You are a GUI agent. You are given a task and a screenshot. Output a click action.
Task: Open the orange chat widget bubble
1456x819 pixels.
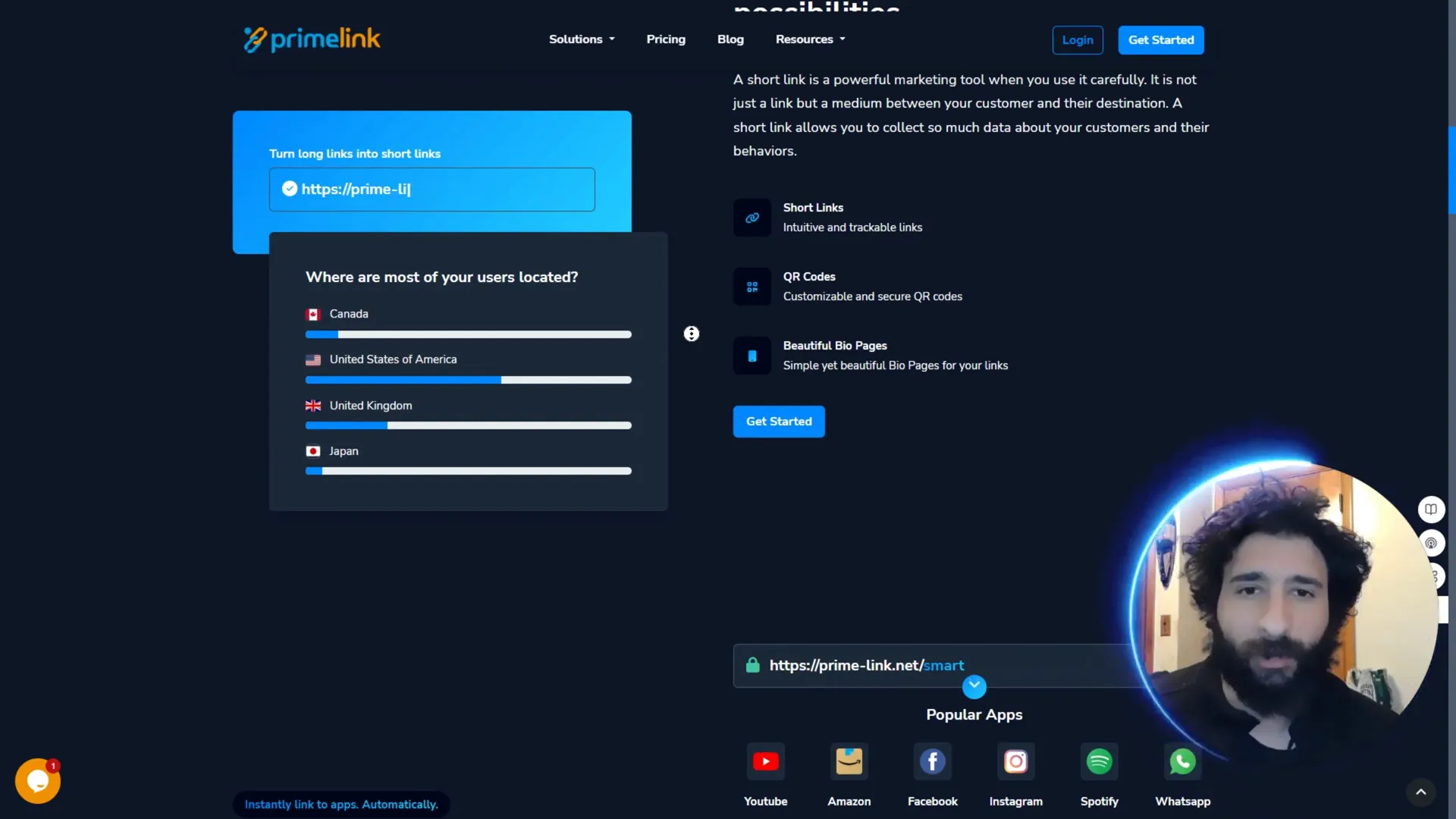tap(37, 781)
